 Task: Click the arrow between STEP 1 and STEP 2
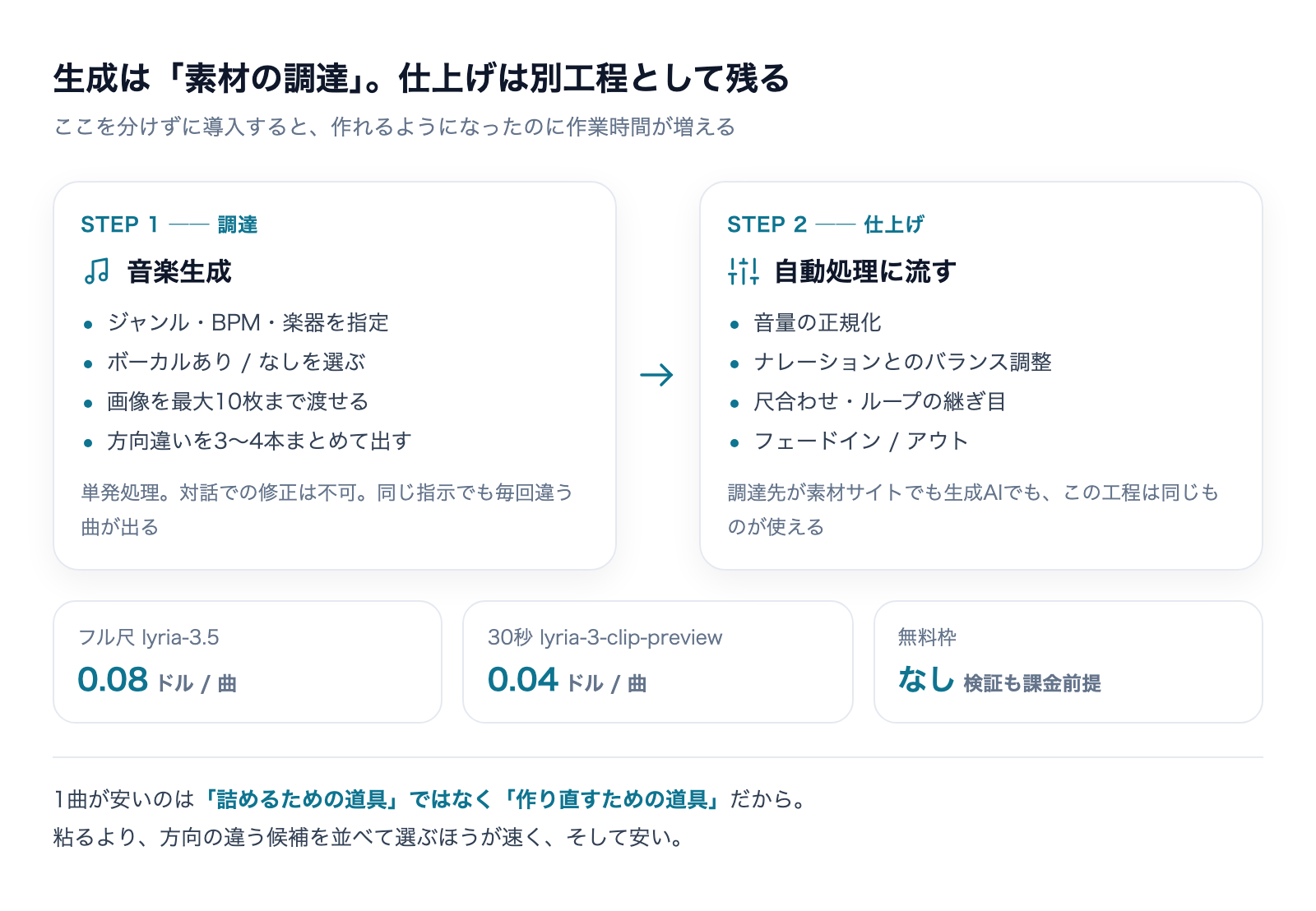click(x=656, y=376)
